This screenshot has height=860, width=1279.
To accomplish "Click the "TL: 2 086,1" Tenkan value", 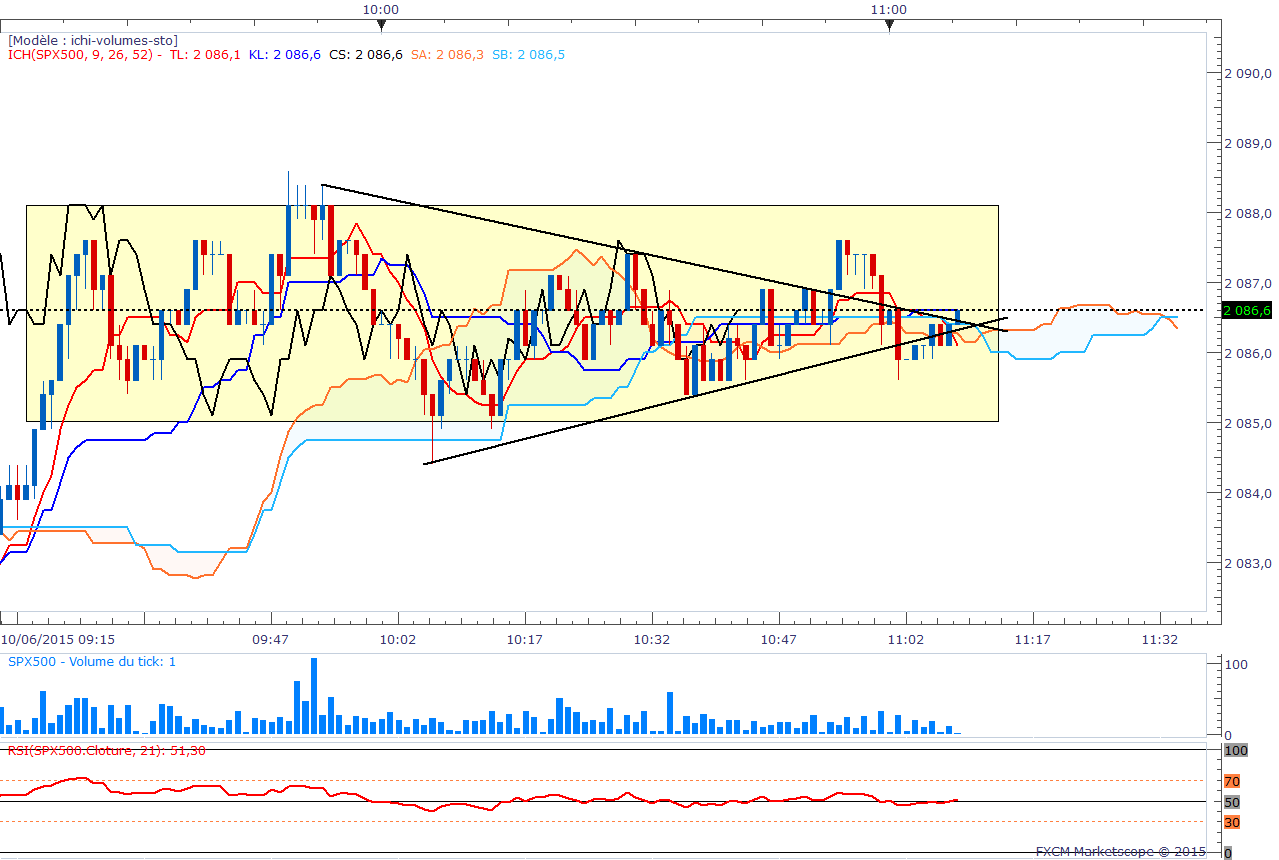I will pos(203,54).
